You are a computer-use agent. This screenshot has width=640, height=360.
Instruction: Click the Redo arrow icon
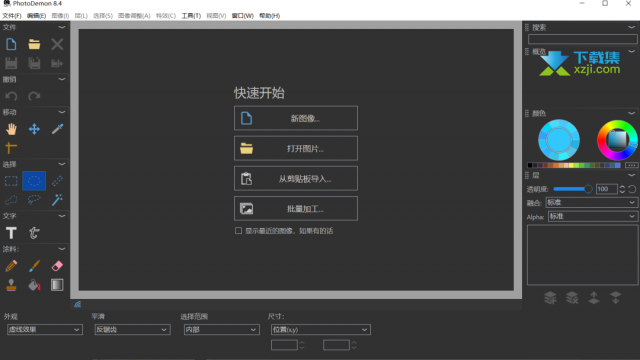tap(34, 96)
